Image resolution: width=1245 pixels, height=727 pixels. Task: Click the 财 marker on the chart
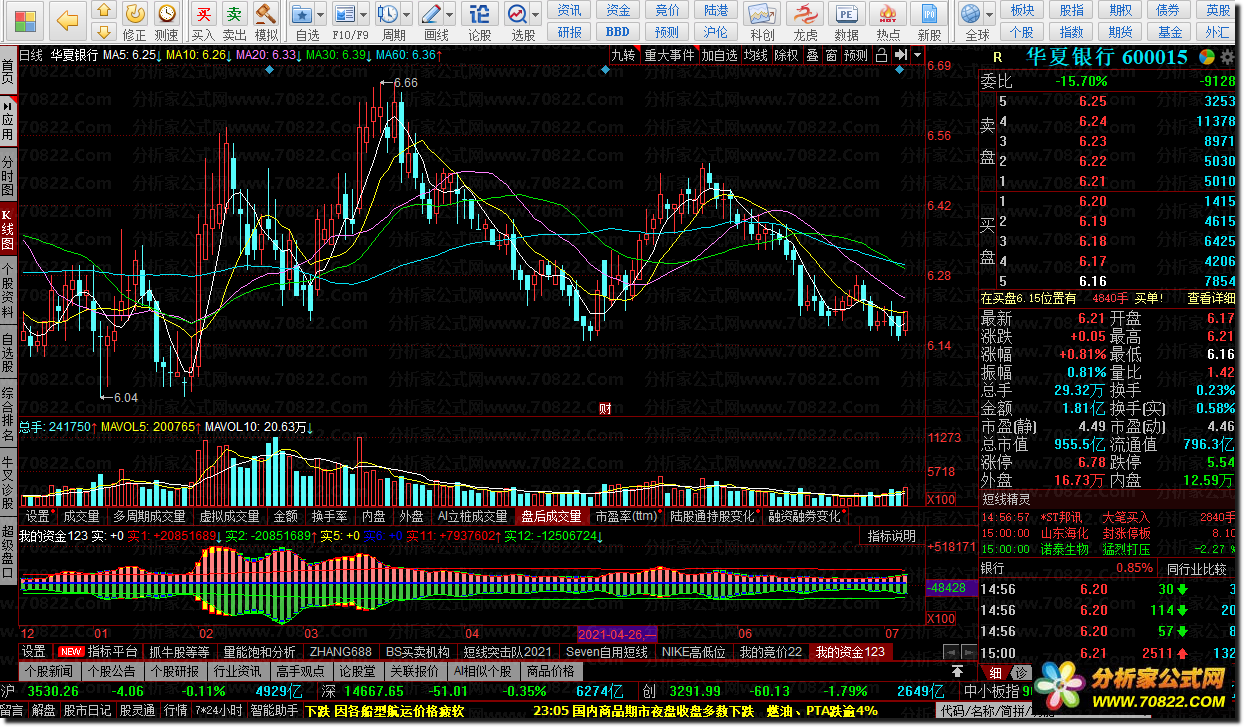point(604,407)
